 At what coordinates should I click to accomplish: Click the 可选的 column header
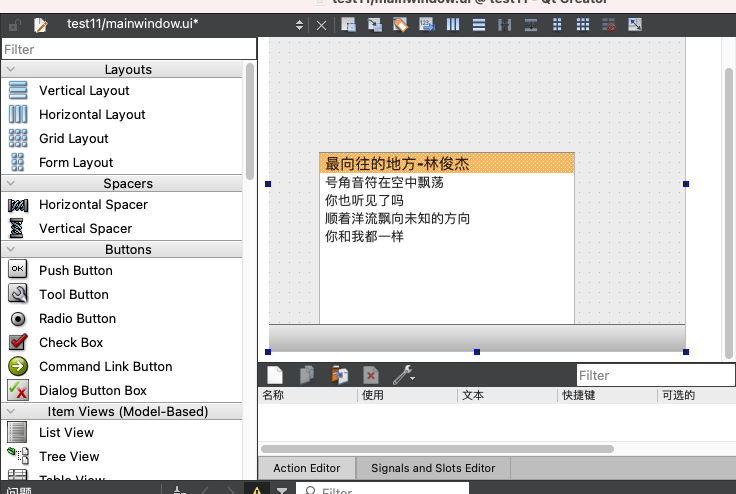pos(697,395)
